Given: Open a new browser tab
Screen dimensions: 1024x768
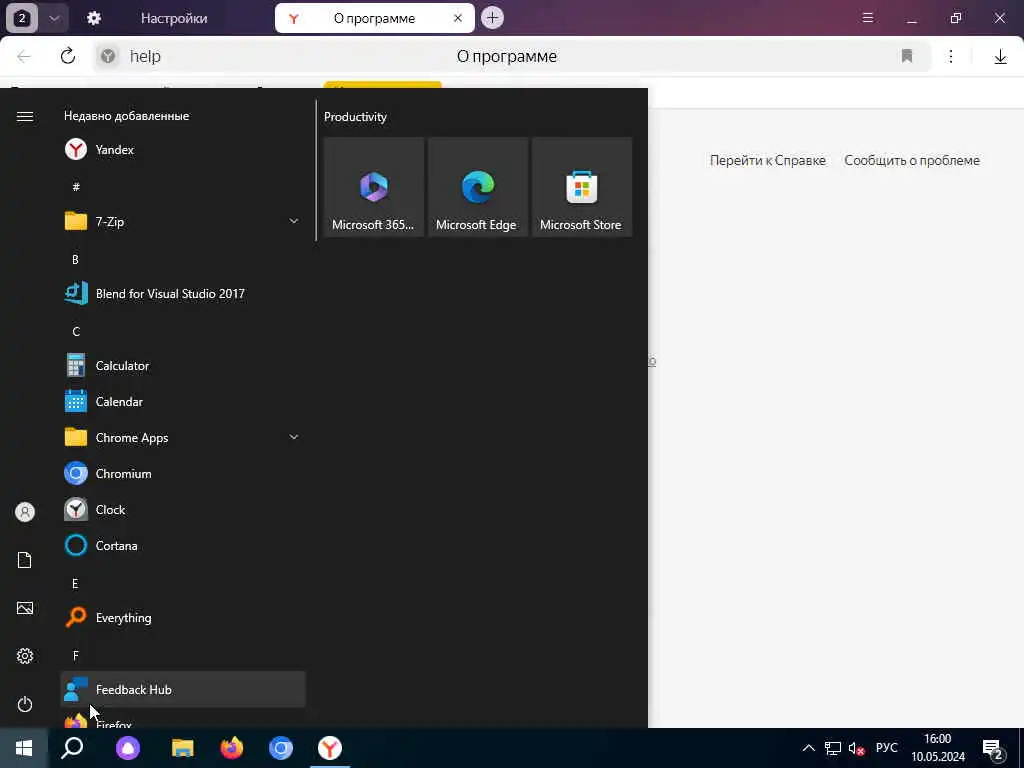Looking at the screenshot, I should (492, 18).
